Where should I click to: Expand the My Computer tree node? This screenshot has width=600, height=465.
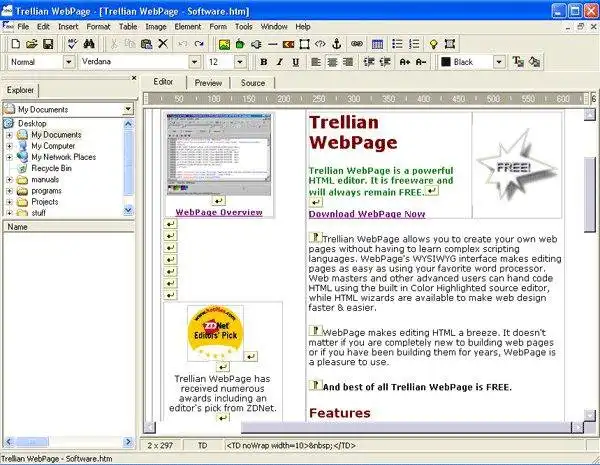[x=10, y=146]
